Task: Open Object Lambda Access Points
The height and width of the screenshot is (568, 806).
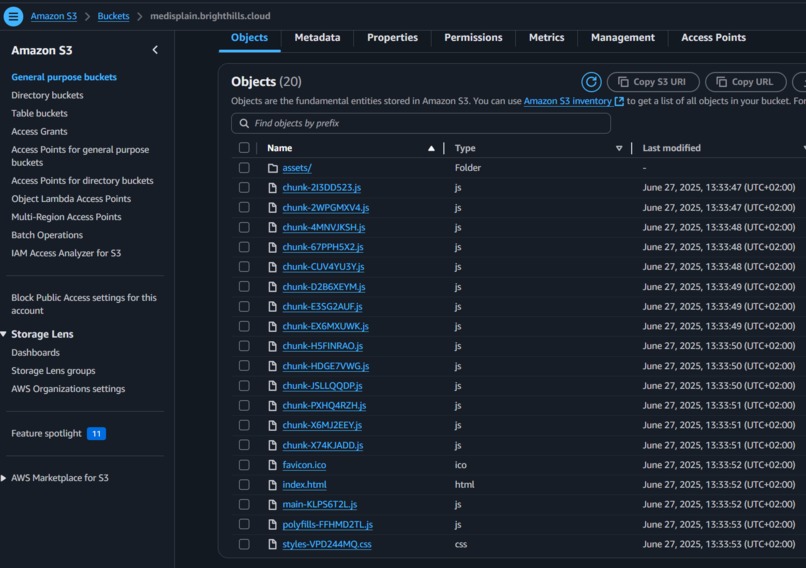Action: [x=71, y=199]
